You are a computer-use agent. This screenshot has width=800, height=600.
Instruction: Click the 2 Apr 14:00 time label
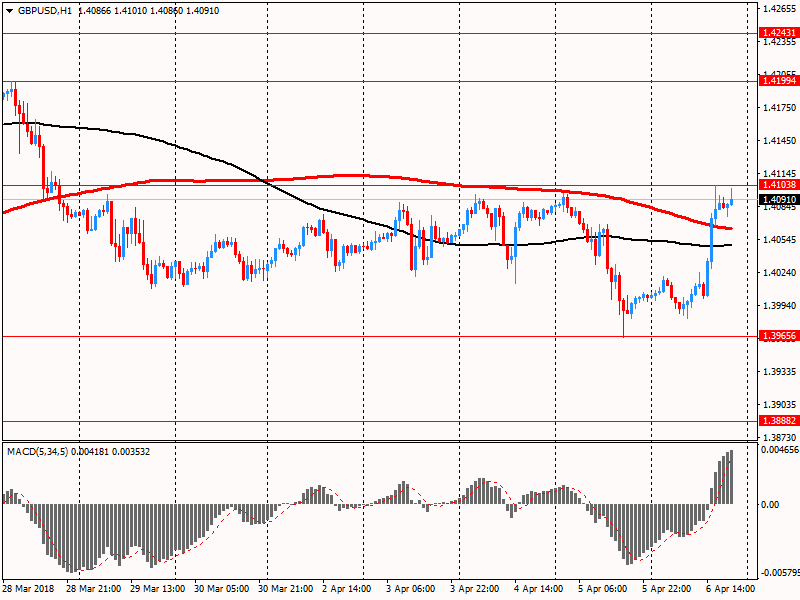coord(347,588)
